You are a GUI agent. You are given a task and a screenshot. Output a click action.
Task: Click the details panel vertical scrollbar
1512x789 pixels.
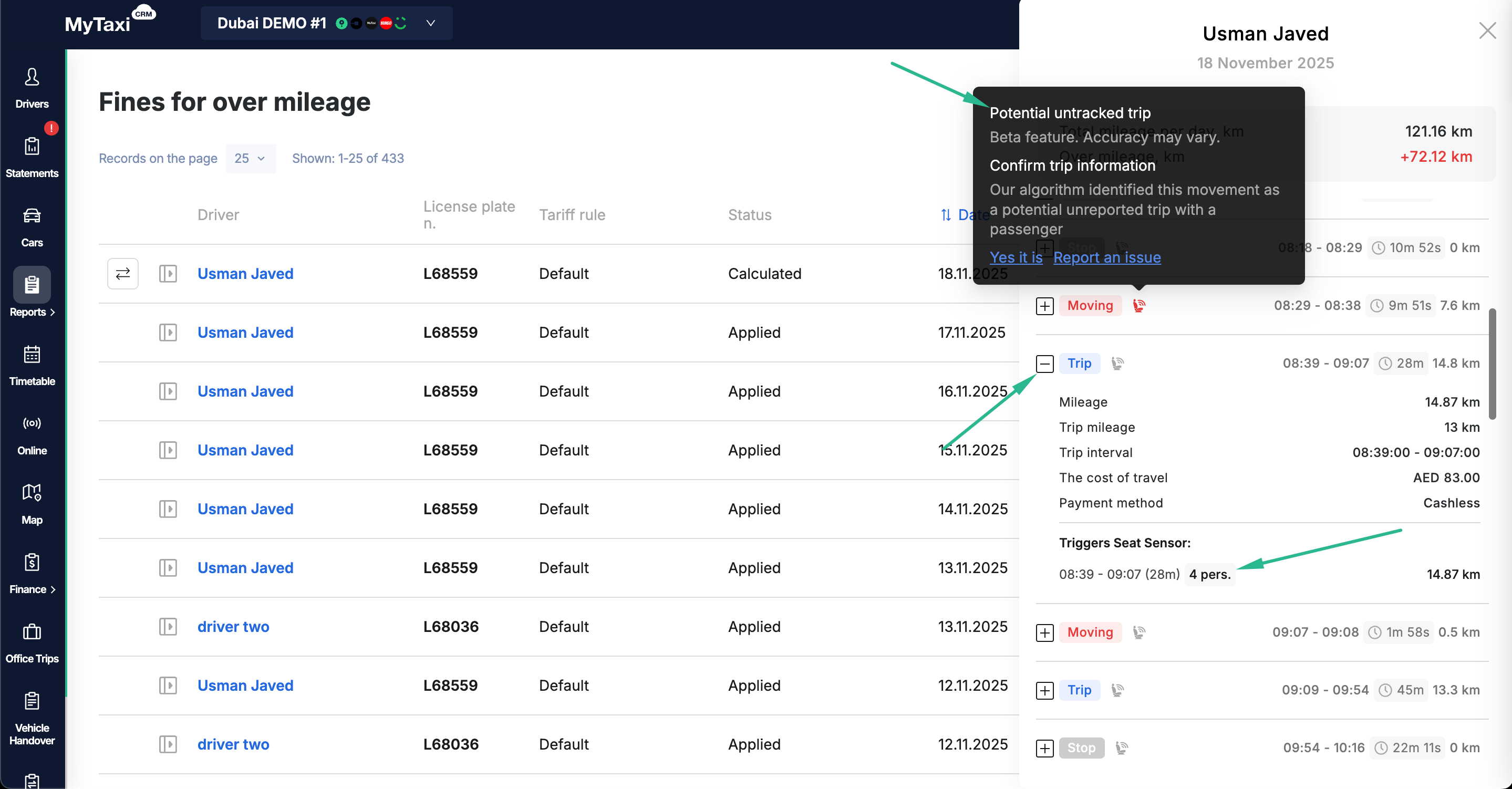pyautogui.click(x=1492, y=364)
